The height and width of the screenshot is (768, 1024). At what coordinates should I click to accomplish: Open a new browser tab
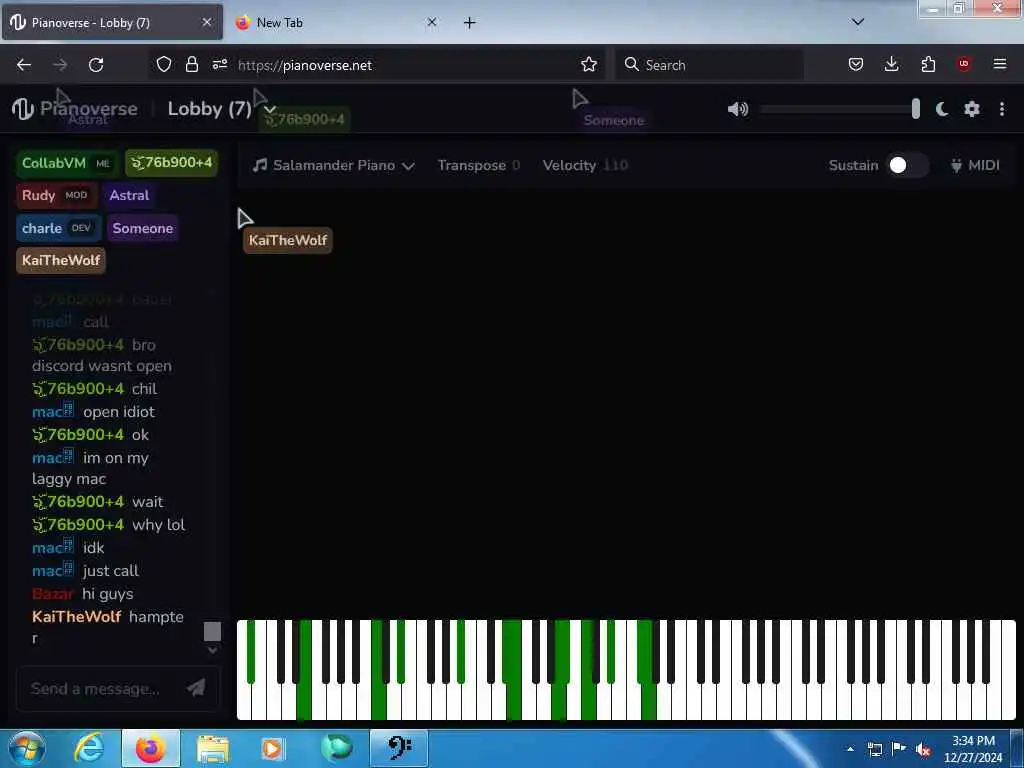point(470,23)
